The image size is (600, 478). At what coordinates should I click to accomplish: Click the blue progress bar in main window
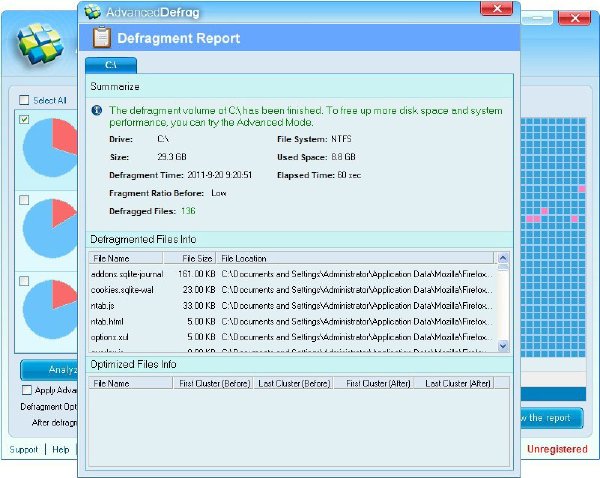[x=553, y=394]
